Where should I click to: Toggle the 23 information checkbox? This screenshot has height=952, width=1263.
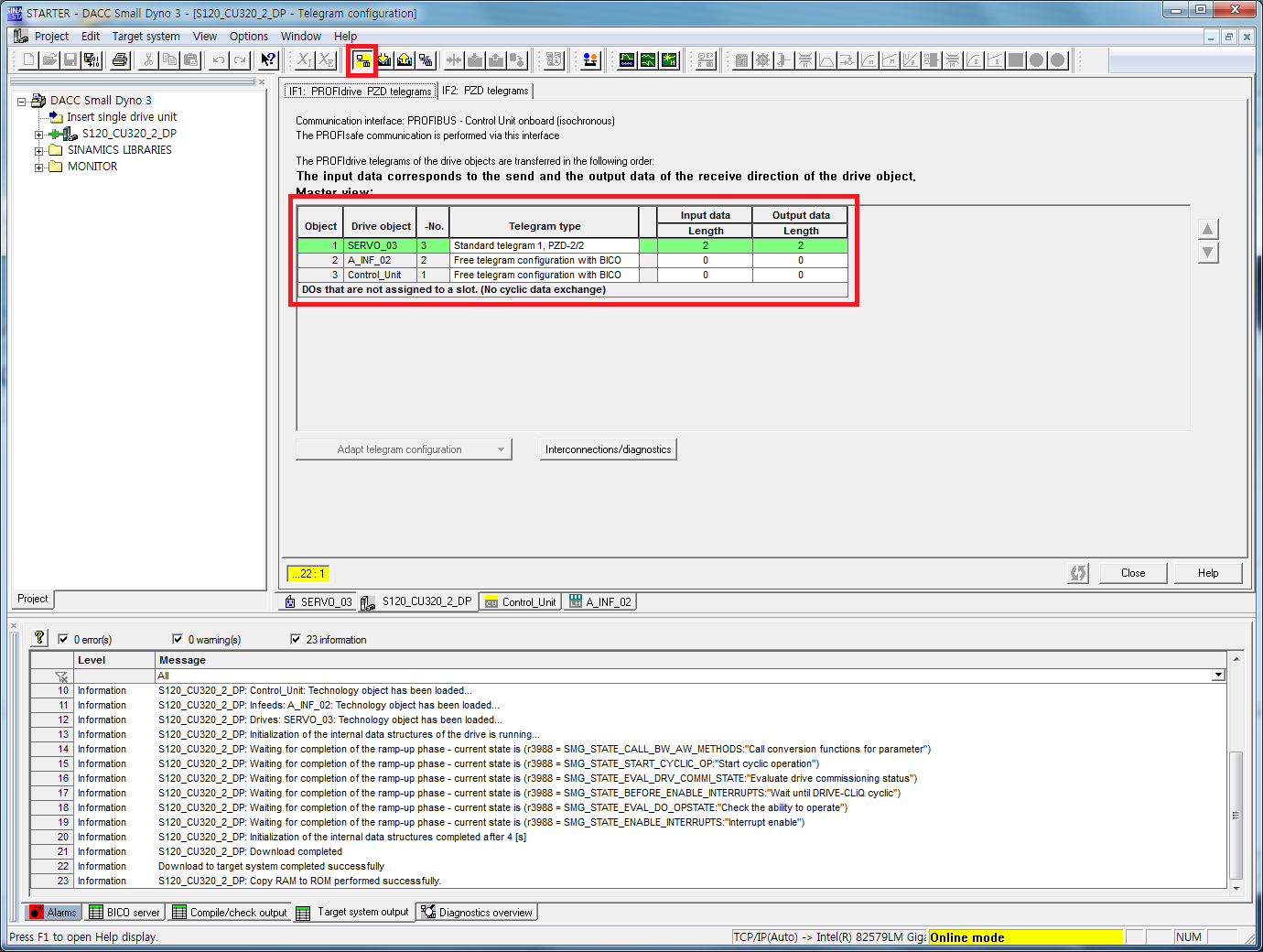296,639
